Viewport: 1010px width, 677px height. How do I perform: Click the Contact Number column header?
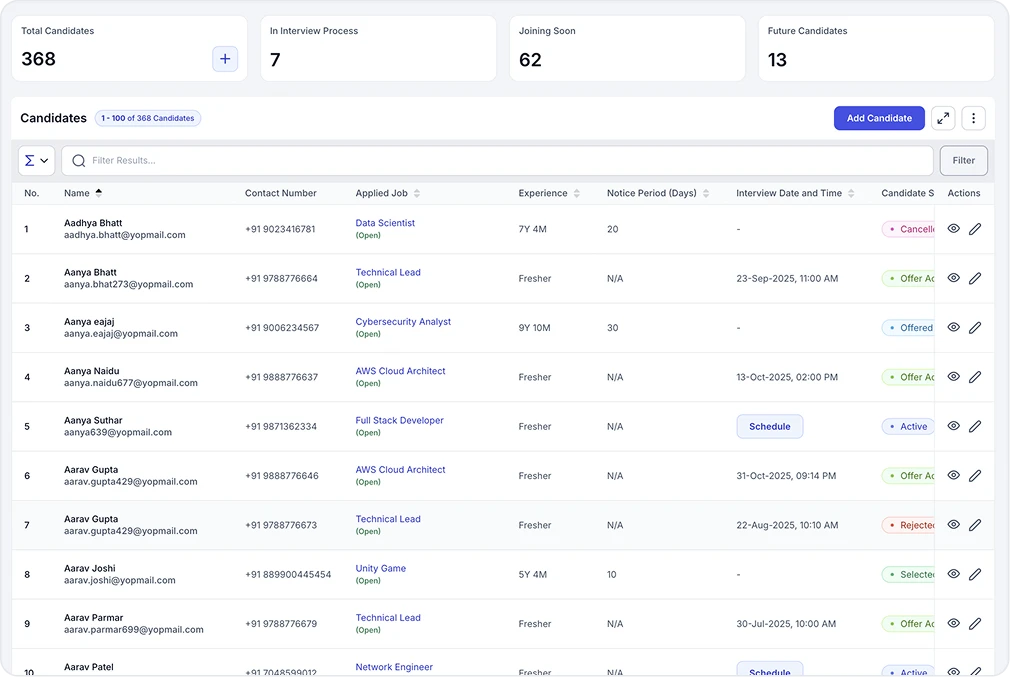pos(280,193)
